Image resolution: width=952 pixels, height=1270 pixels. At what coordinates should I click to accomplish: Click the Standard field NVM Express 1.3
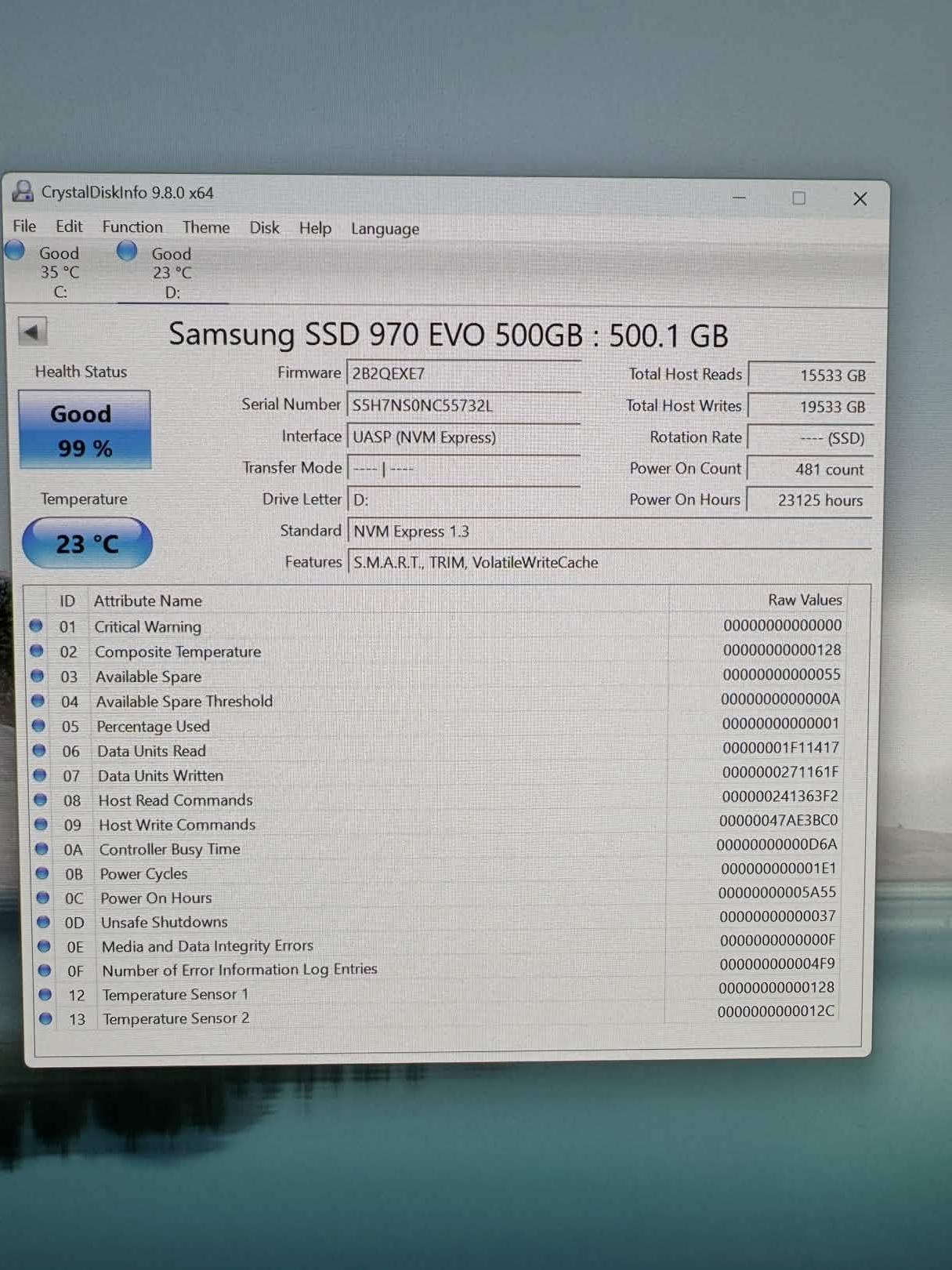pyautogui.click(x=610, y=532)
